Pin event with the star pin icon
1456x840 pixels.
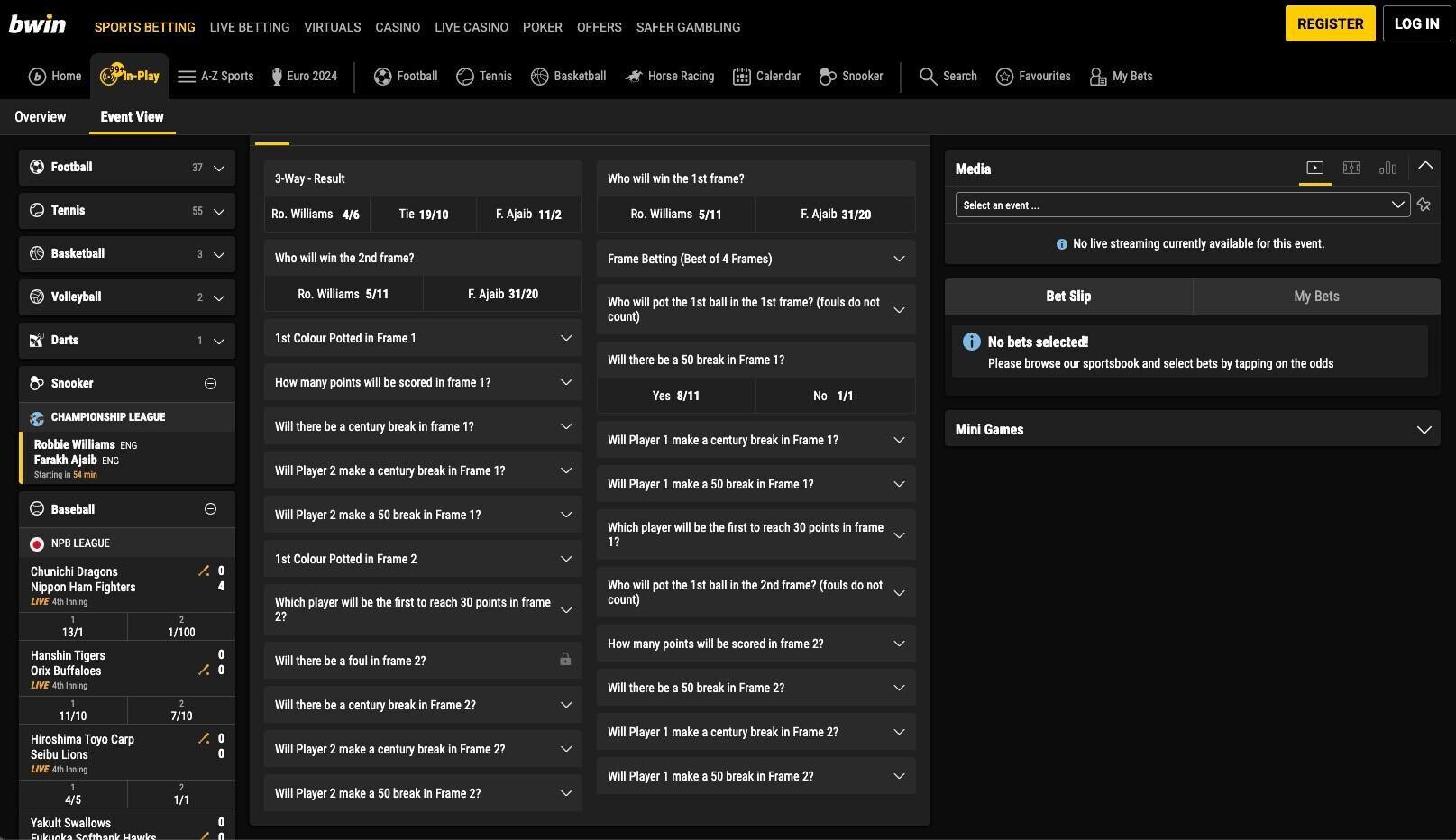point(1424,205)
